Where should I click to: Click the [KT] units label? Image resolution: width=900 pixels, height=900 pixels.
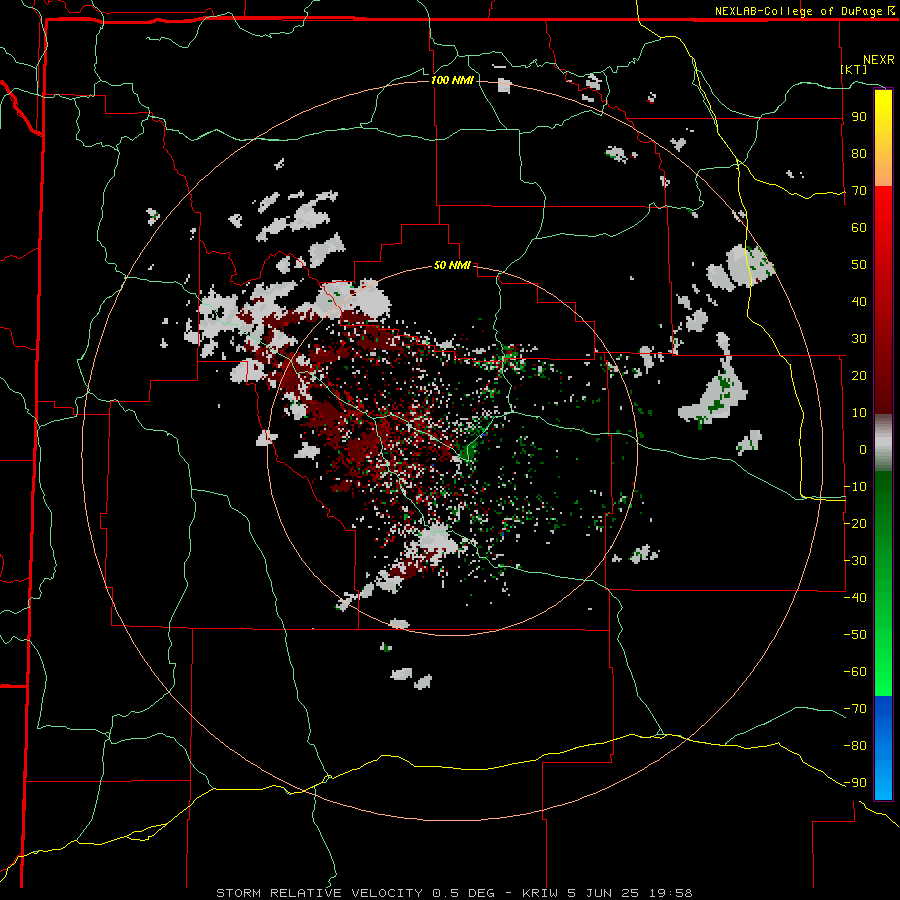(x=854, y=69)
